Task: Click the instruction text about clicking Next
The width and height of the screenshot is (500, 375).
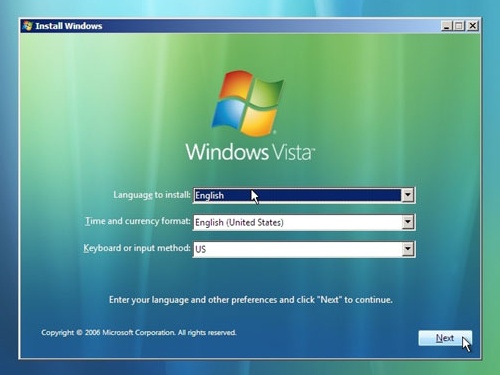Action: 251,300
